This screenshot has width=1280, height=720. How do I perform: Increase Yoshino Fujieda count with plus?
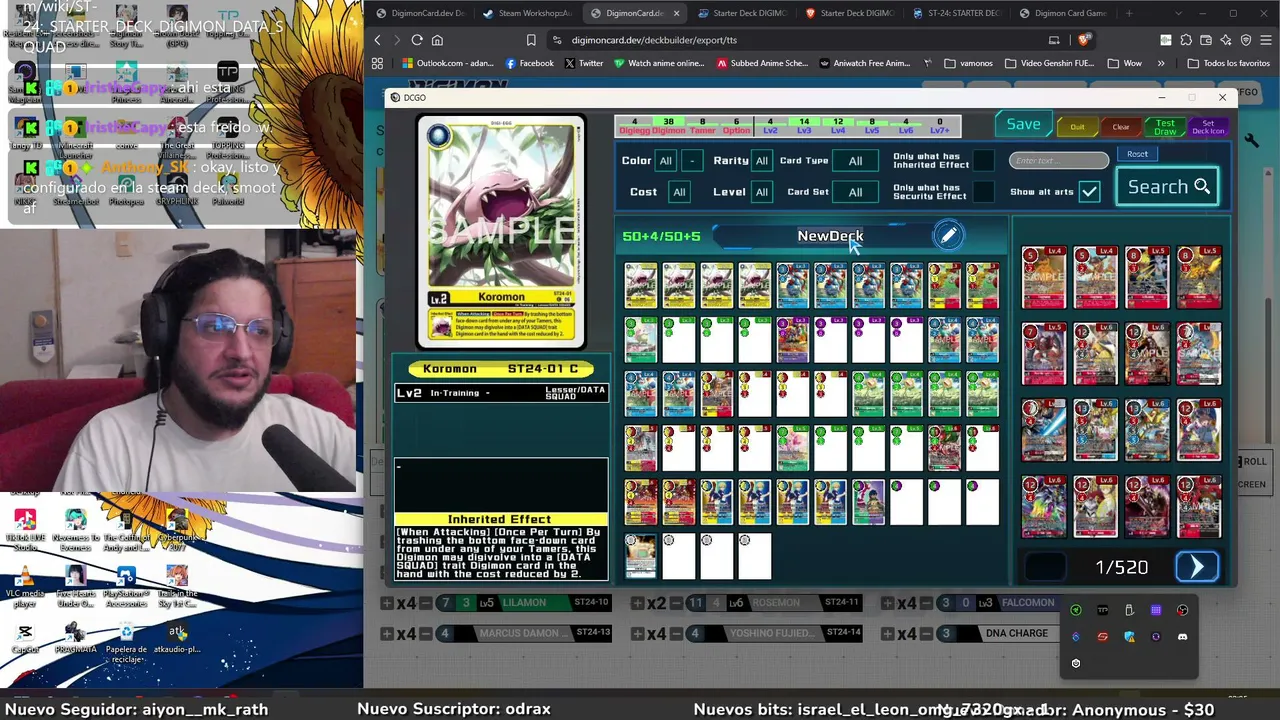pyautogui.click(x=636, y=633)
